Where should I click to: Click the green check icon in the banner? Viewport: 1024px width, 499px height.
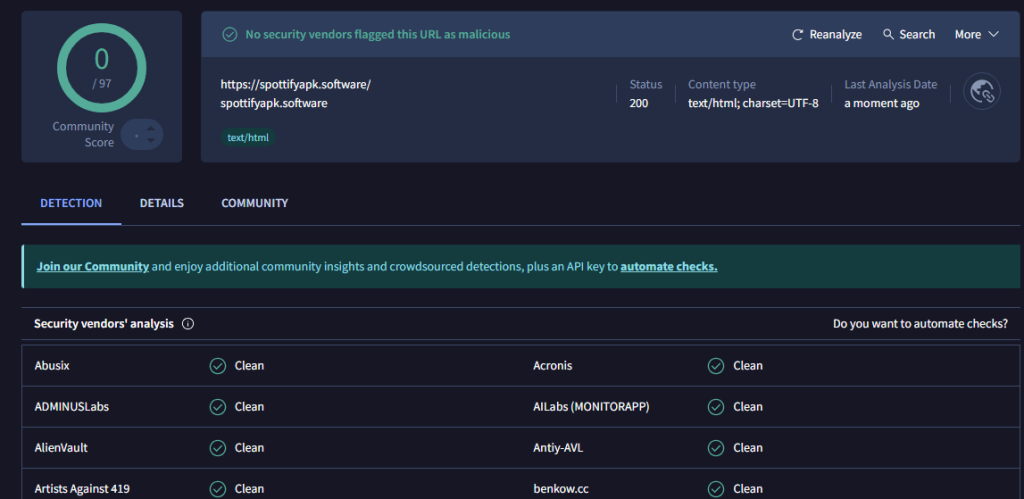click(x=230, y=35)
